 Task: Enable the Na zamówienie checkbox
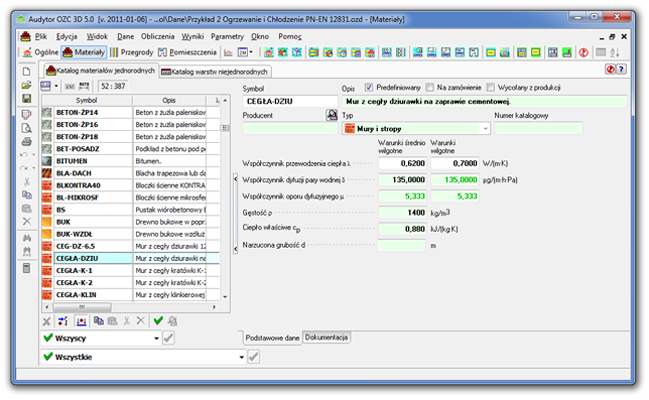pos(430,87)
